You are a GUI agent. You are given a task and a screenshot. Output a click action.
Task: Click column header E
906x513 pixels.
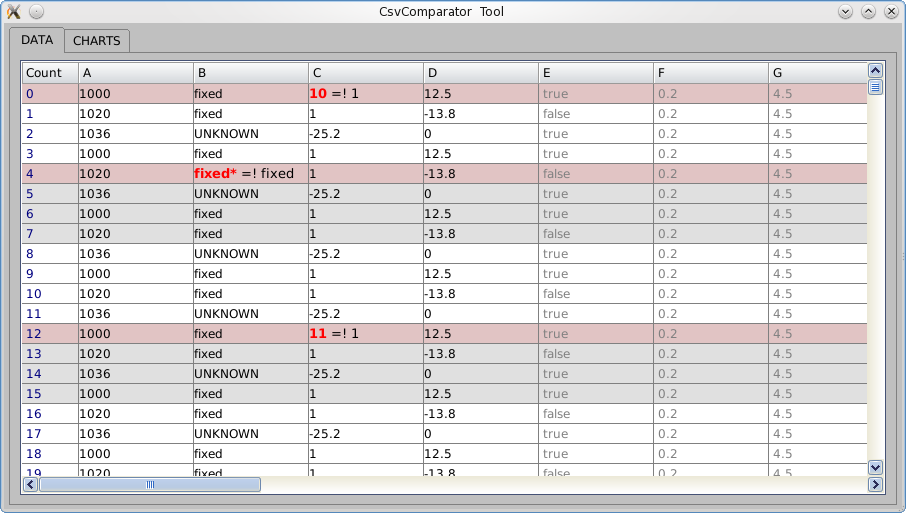point(595,73)
